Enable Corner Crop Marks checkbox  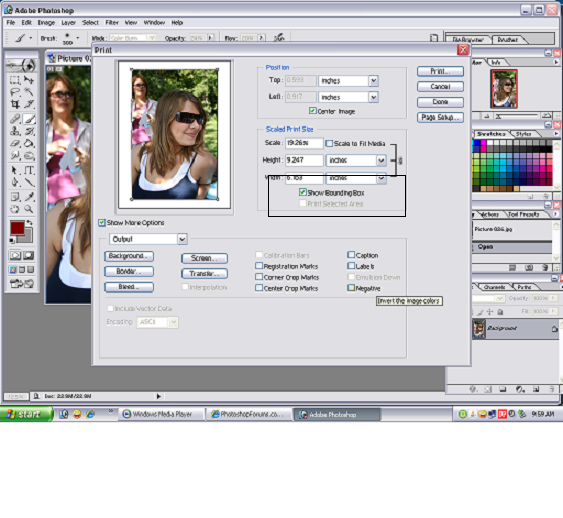[259, 277]
